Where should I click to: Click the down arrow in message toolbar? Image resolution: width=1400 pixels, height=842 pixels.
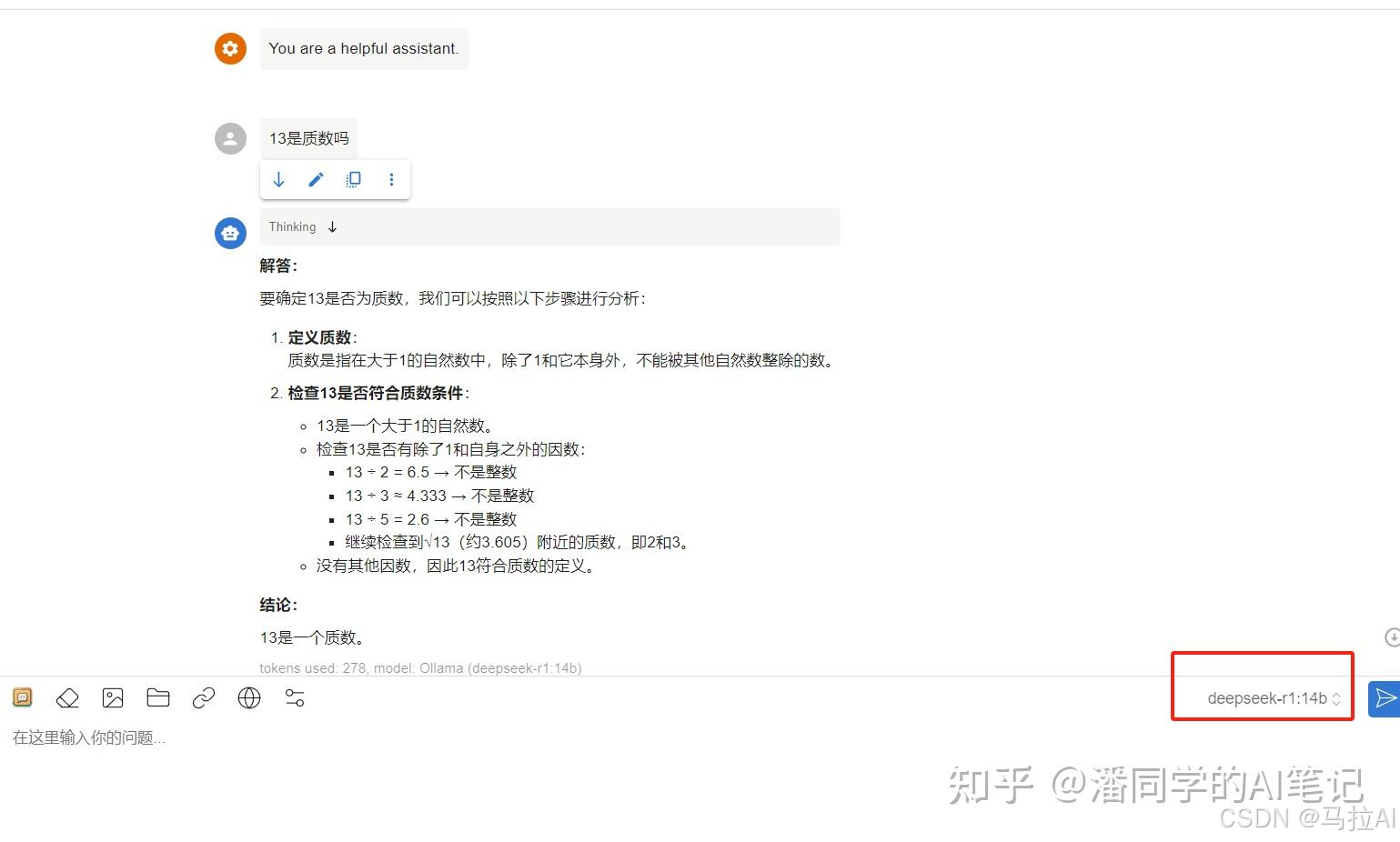click(x=279, y=180)
